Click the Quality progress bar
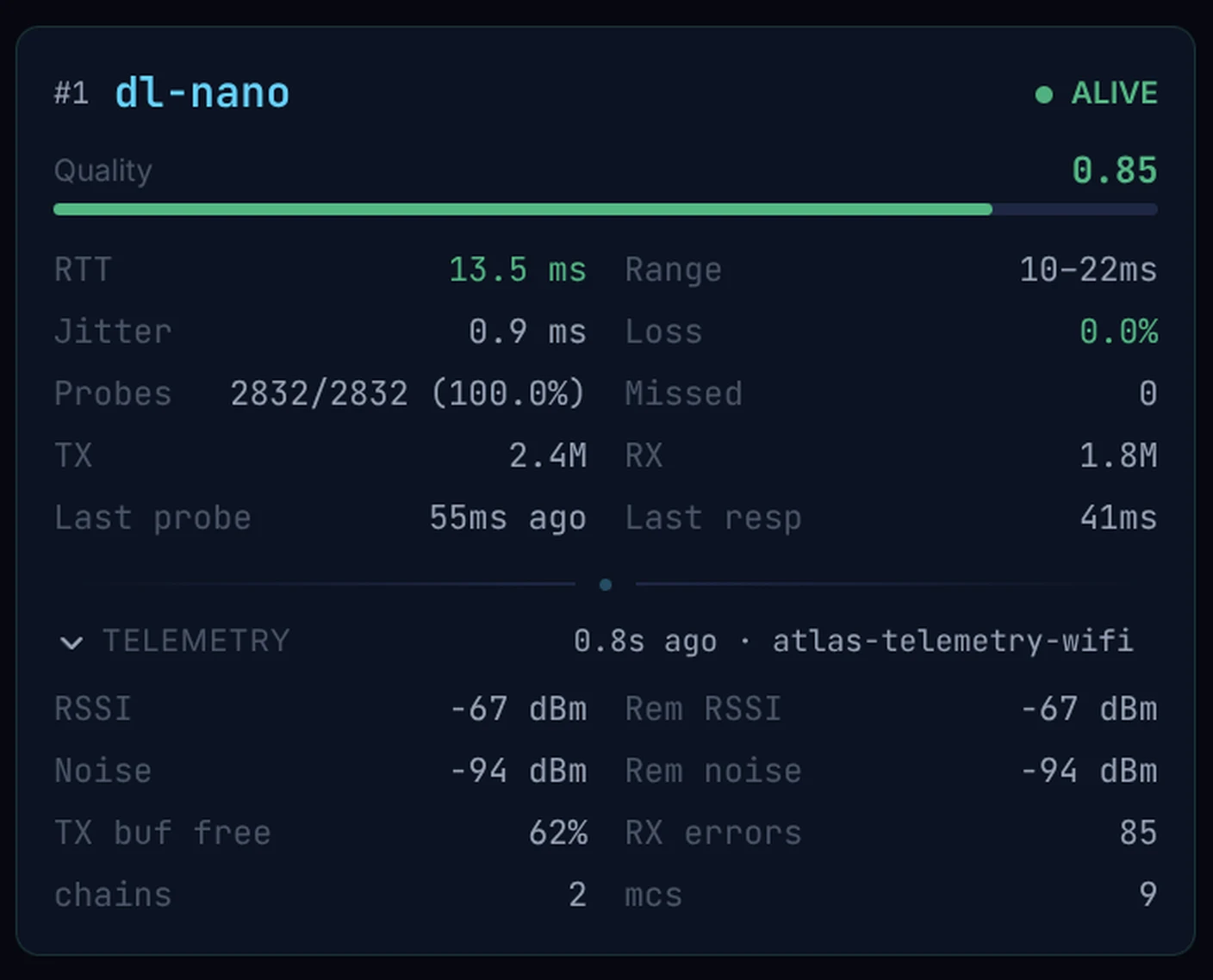This screenshot has width=1213, height=980. click(x=606, y=209)
